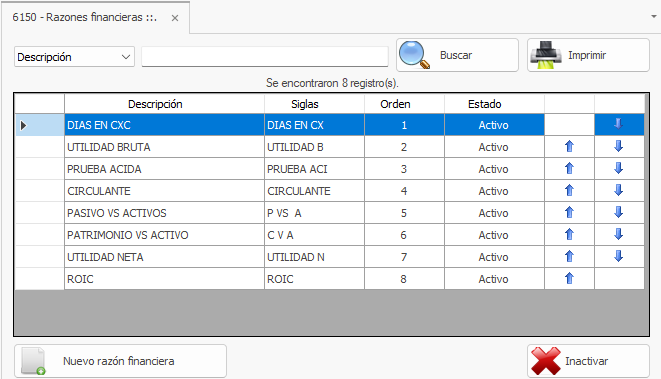Move UTILIDAD BRUTA row up with arrow
Viewport: 661px width, 379px height.
(x=569, y=147)
